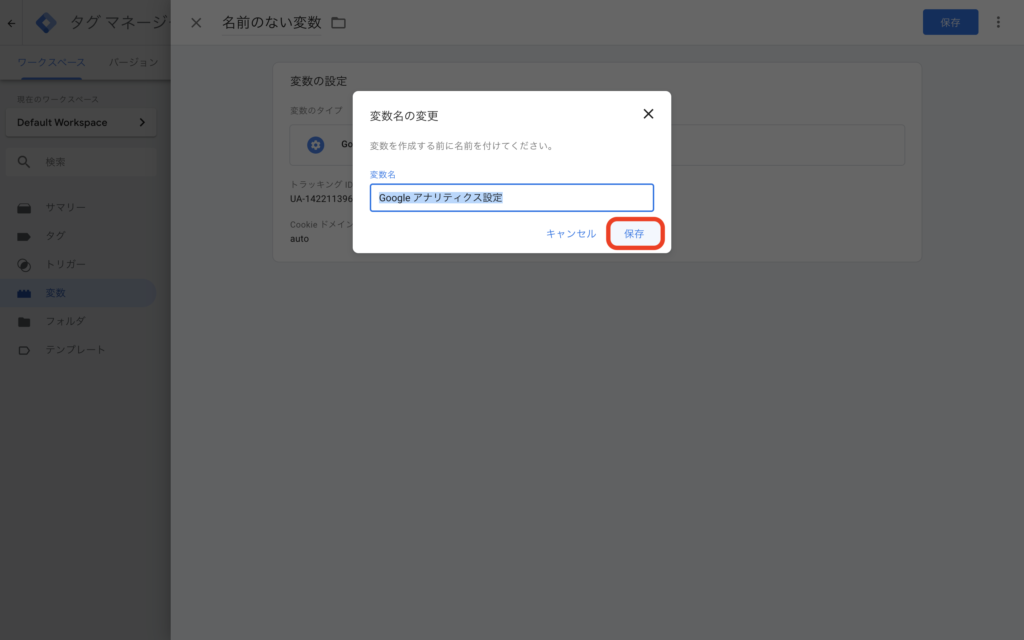
Task: Click the Tag Manager diamond logo
Action: 46,23
